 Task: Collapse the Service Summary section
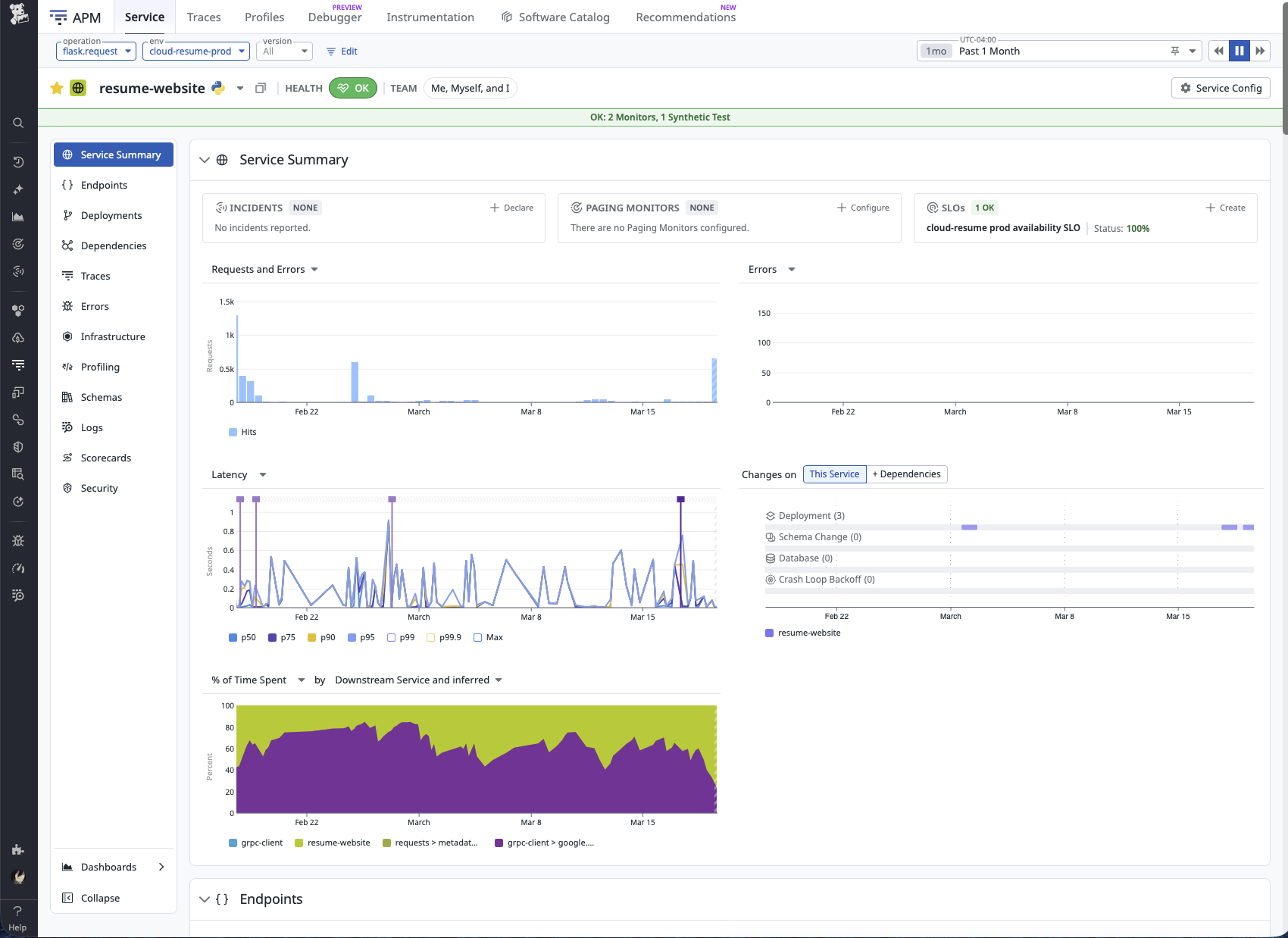pyautogui.click(x=205, y=160)
